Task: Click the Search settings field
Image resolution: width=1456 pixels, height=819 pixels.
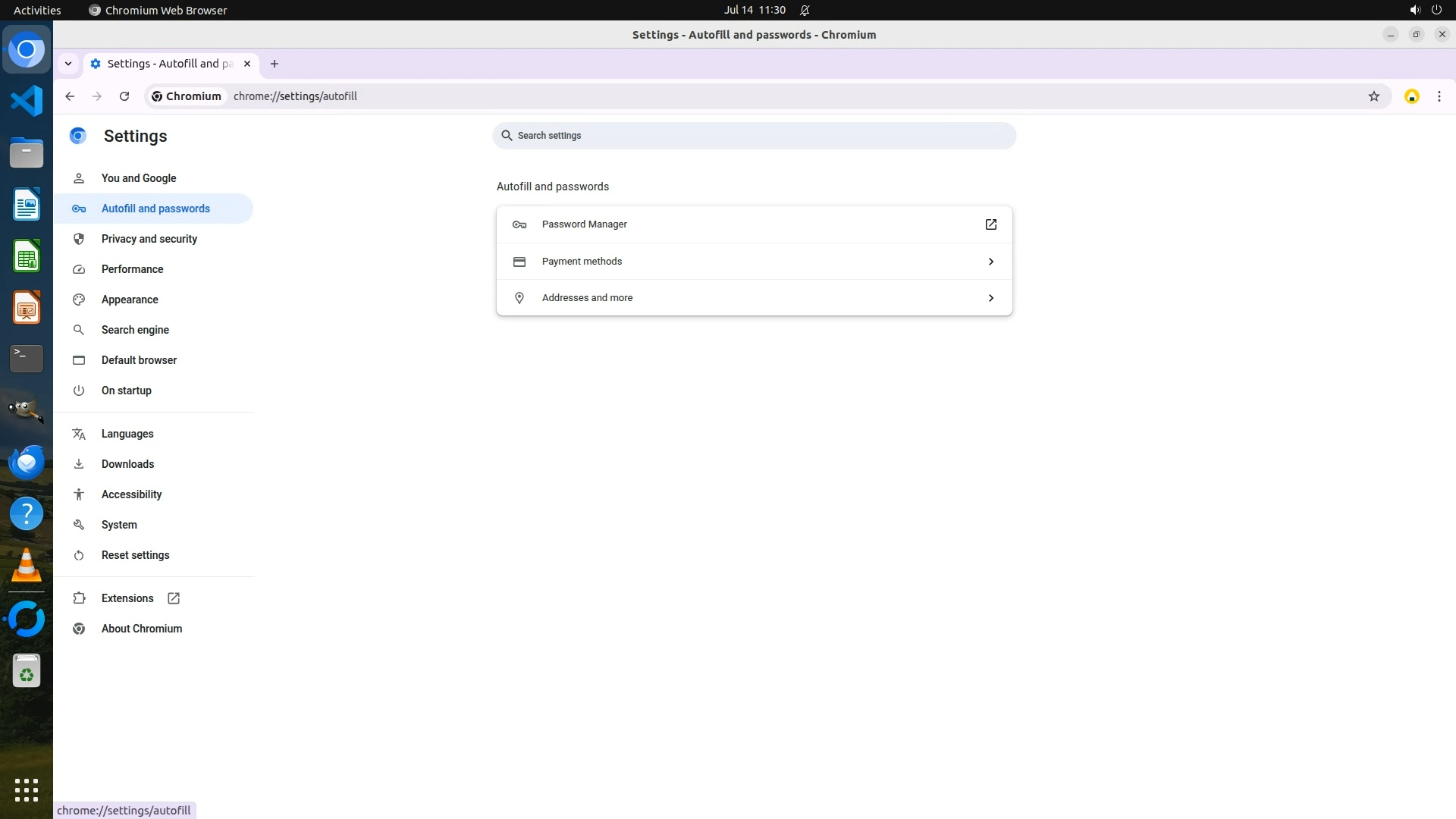Action: [755, 136]
